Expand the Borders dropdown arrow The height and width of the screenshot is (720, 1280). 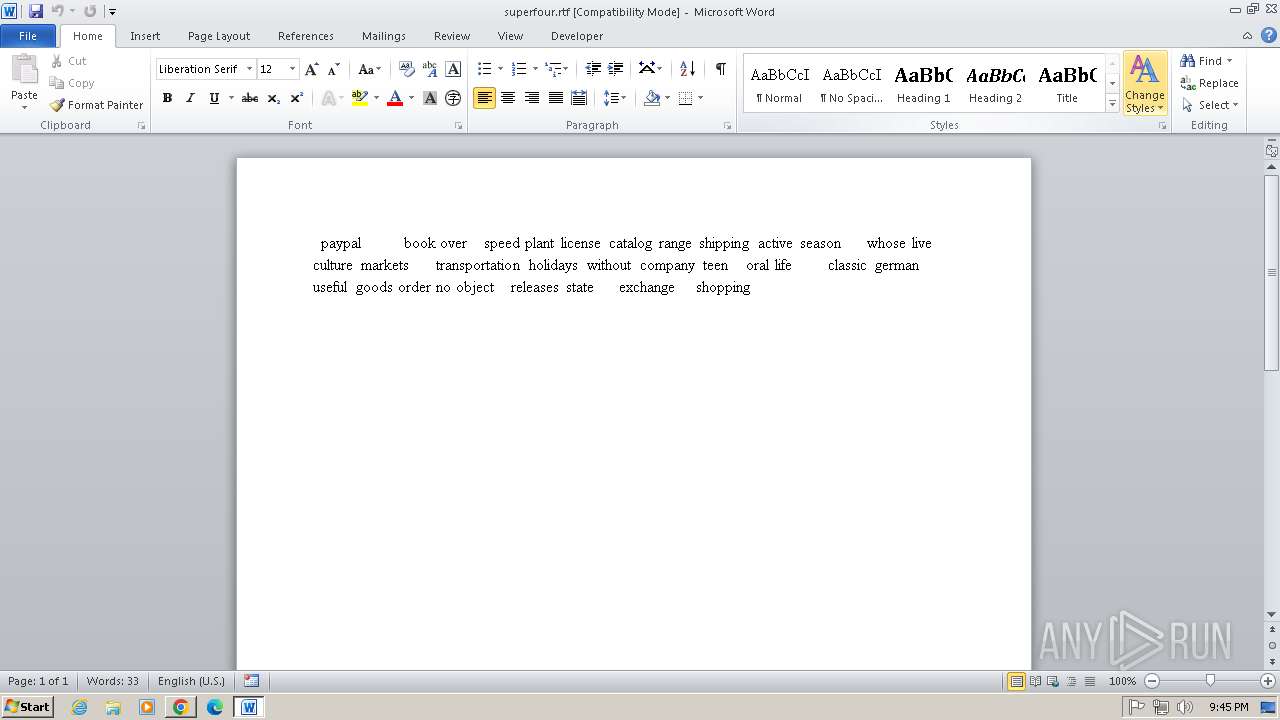[700, 98]
